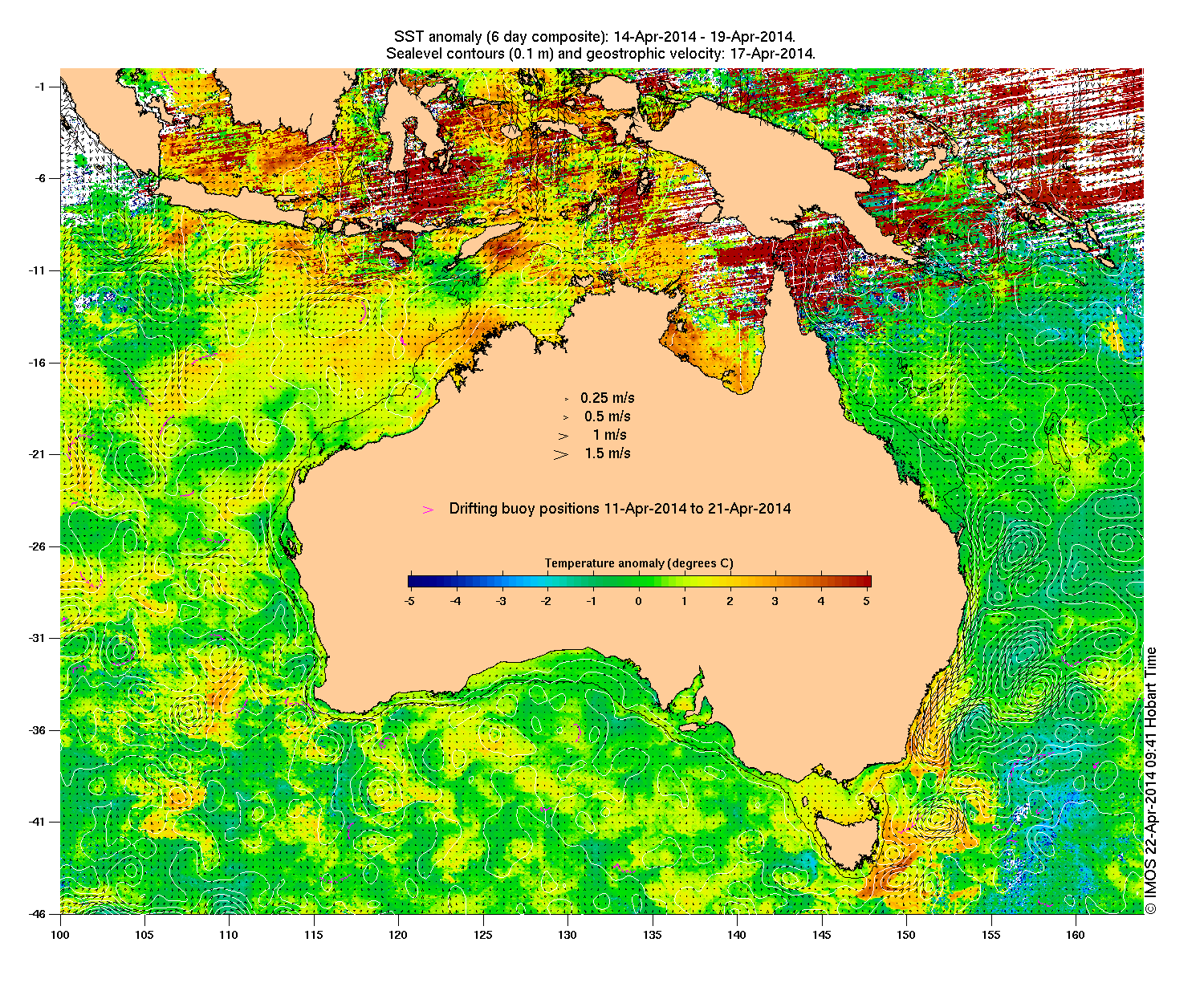Click the IMOS copyright timestamp text

(x=1151, y=779)
